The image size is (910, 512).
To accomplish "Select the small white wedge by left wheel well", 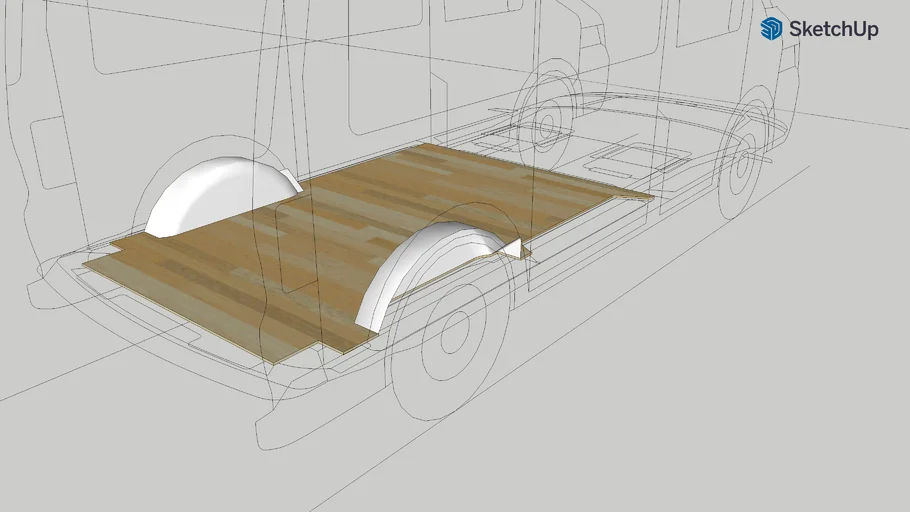I will click(291, 181).
